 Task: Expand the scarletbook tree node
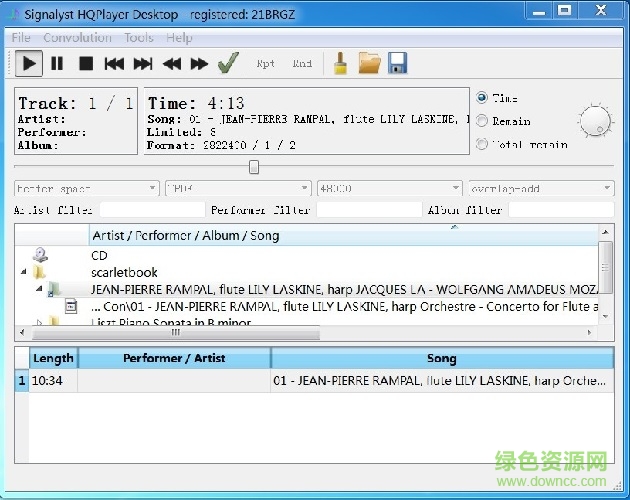click(23, 272)
